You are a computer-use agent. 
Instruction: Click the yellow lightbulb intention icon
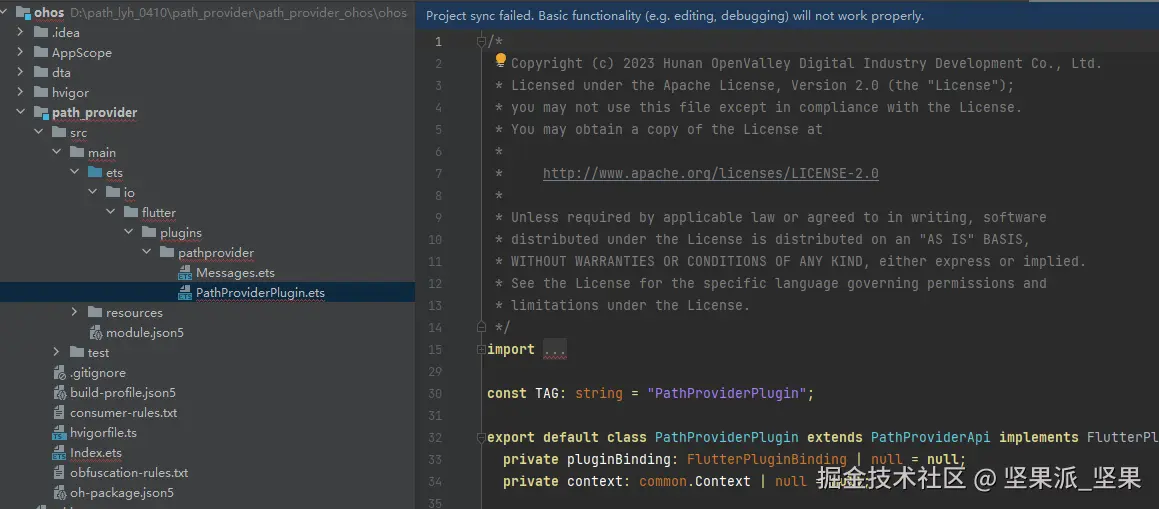(500, 60)
